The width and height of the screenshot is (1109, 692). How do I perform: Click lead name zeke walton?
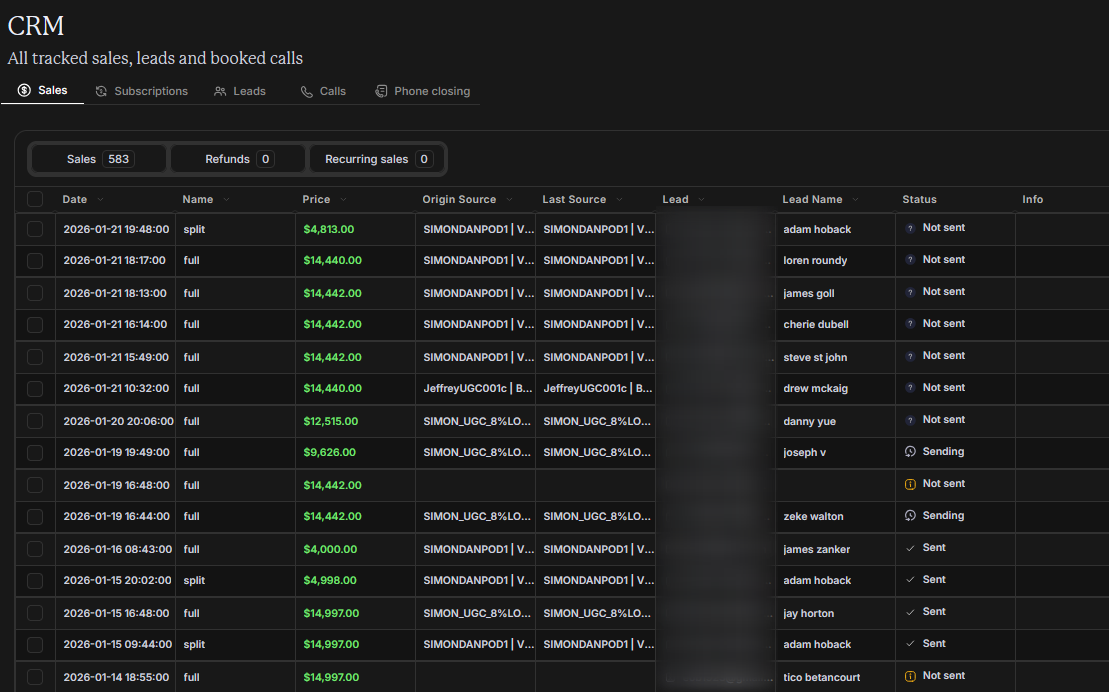click(813, 517)
